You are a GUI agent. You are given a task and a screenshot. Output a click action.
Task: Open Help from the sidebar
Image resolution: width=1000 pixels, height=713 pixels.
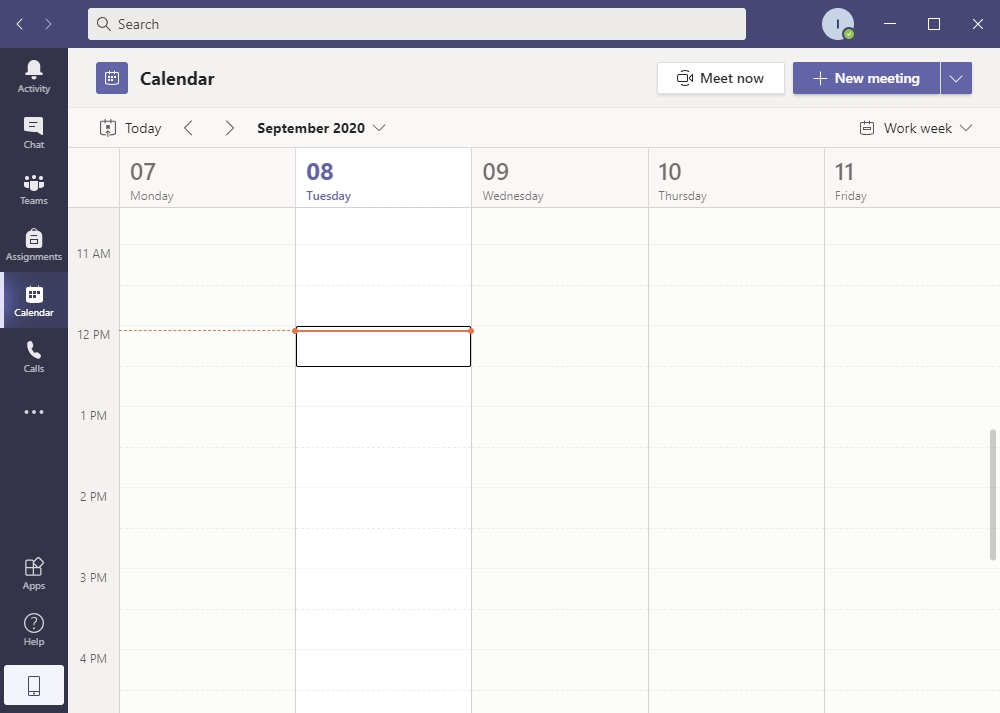[34, 629]
